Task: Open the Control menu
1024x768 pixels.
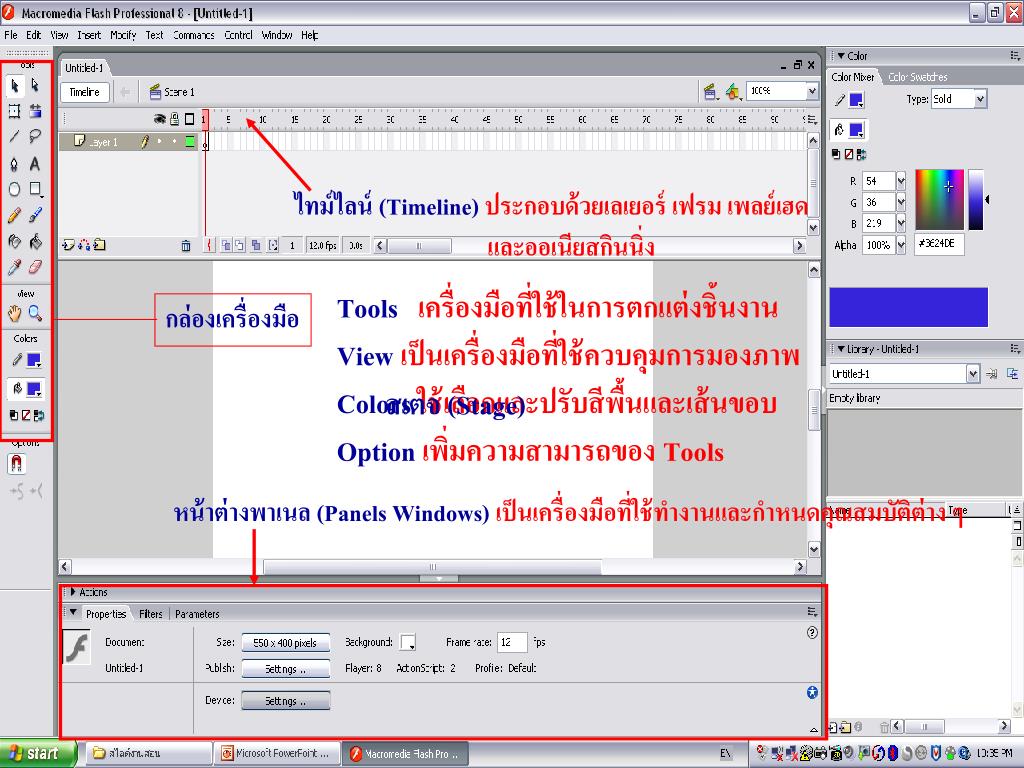Action: (238, 35)
